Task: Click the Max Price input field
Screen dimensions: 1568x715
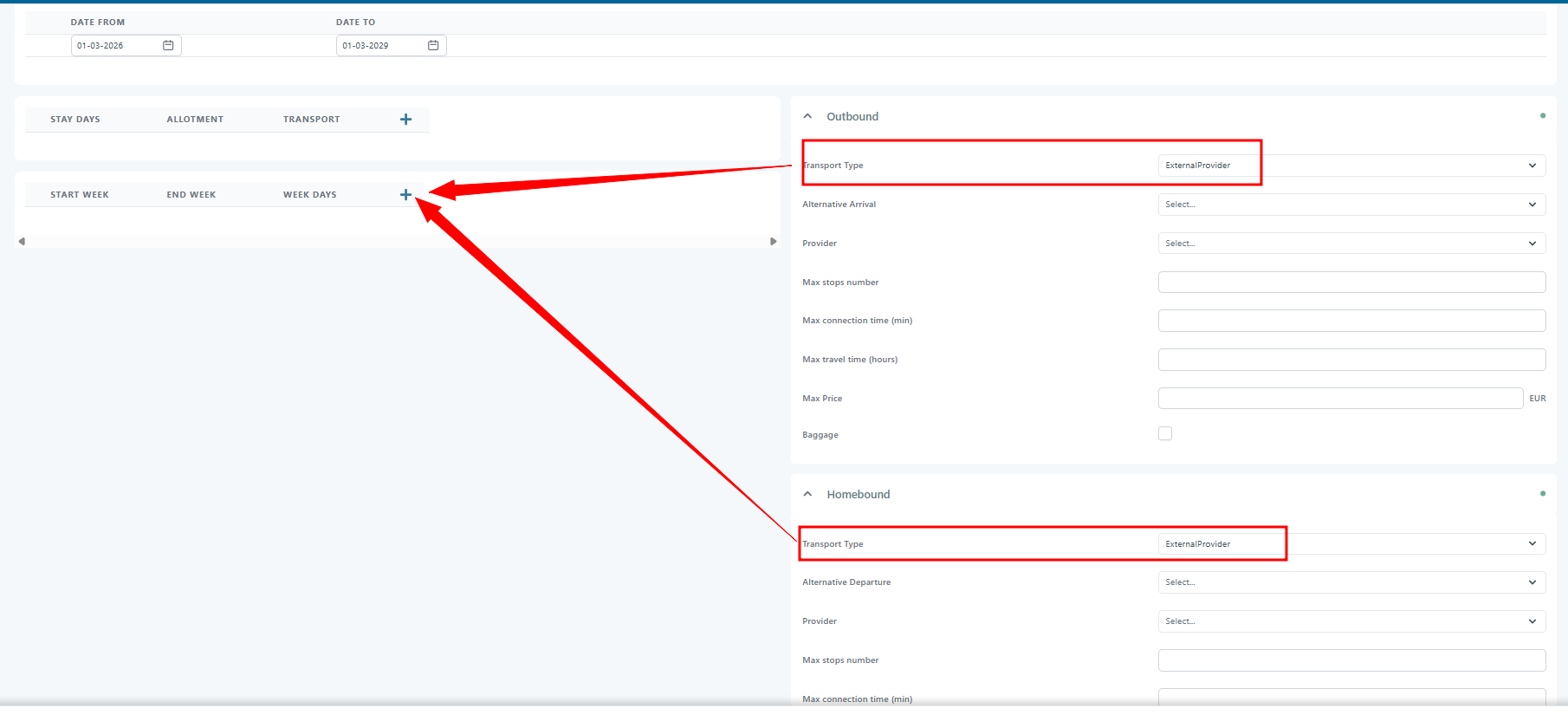Action: (1339, 399)
